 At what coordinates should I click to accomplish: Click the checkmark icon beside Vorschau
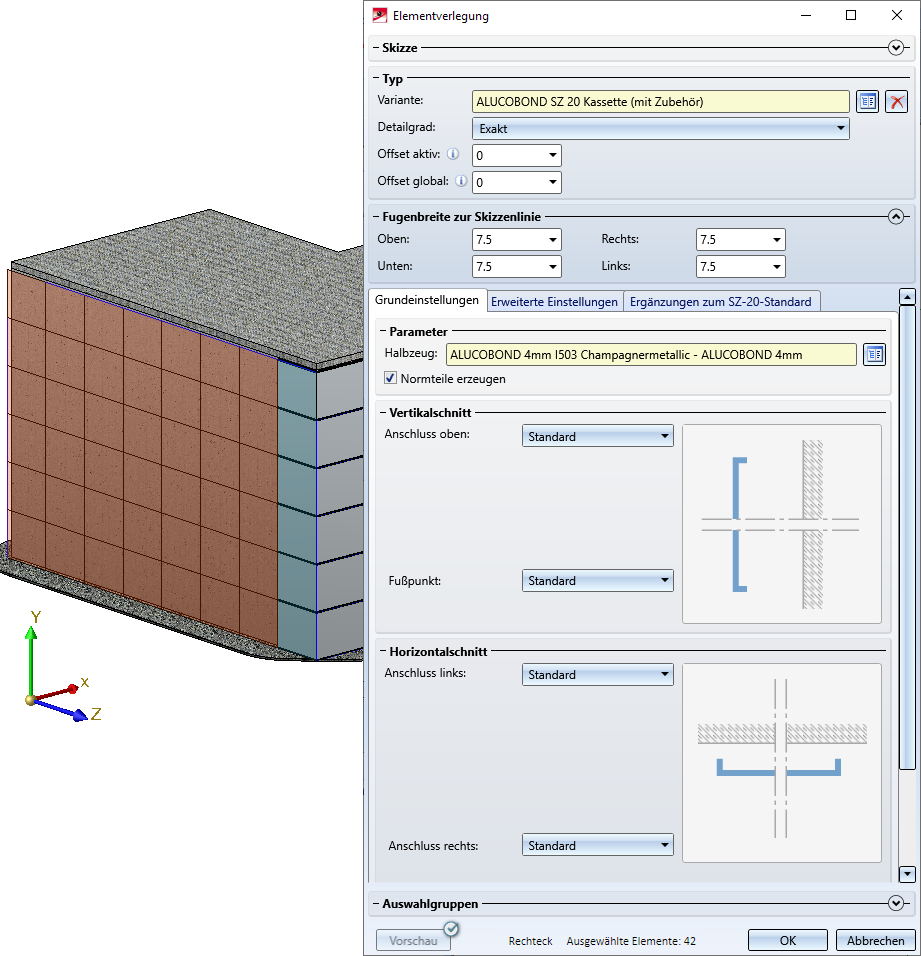(451, 929)
